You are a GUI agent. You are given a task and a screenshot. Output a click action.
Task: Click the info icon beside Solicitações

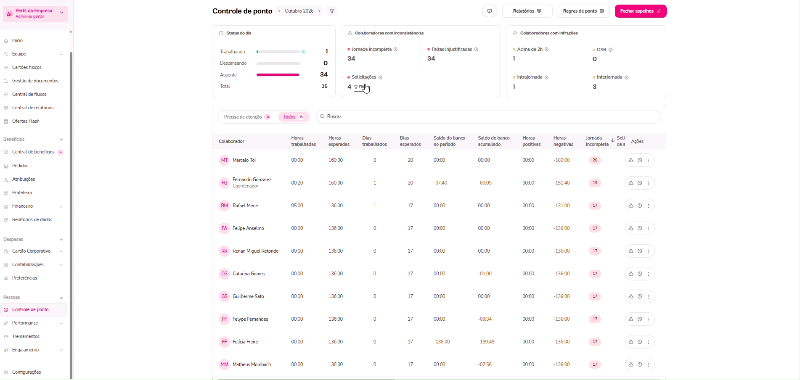380,77
